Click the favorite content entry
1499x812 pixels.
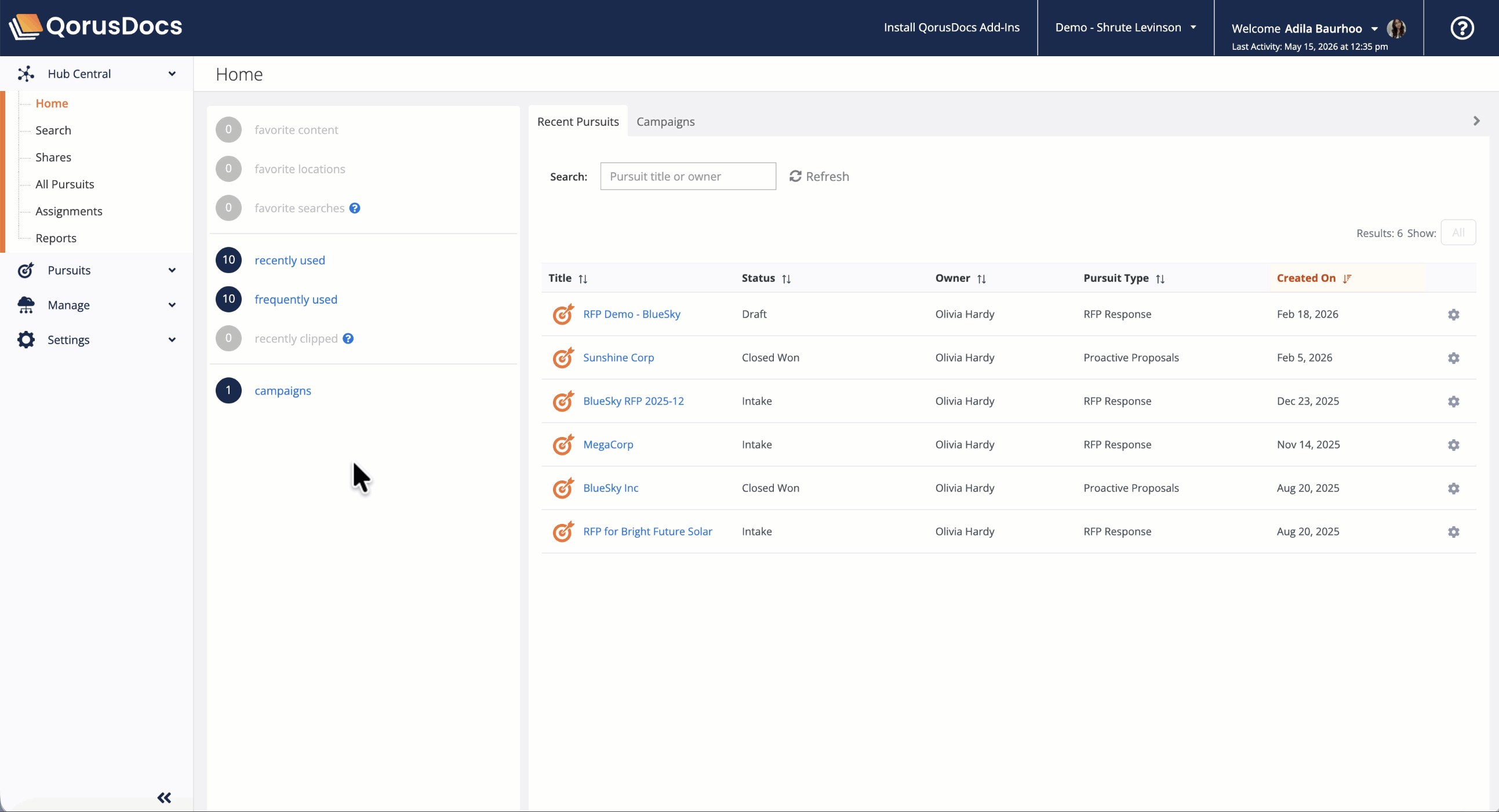[x=296, y=130]
